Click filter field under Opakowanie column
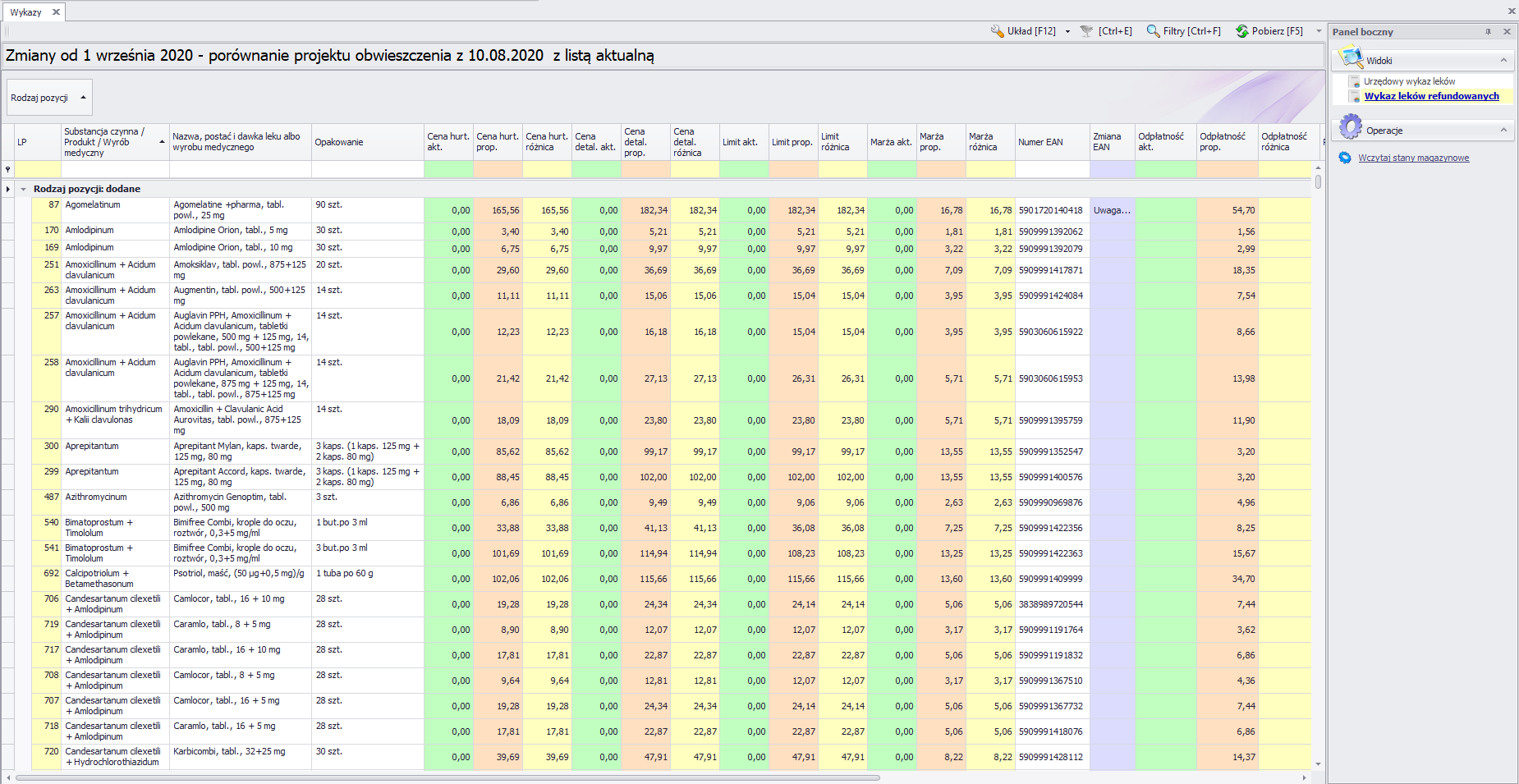This screenshot has height=784, width=1519. [x=367, y=170]
